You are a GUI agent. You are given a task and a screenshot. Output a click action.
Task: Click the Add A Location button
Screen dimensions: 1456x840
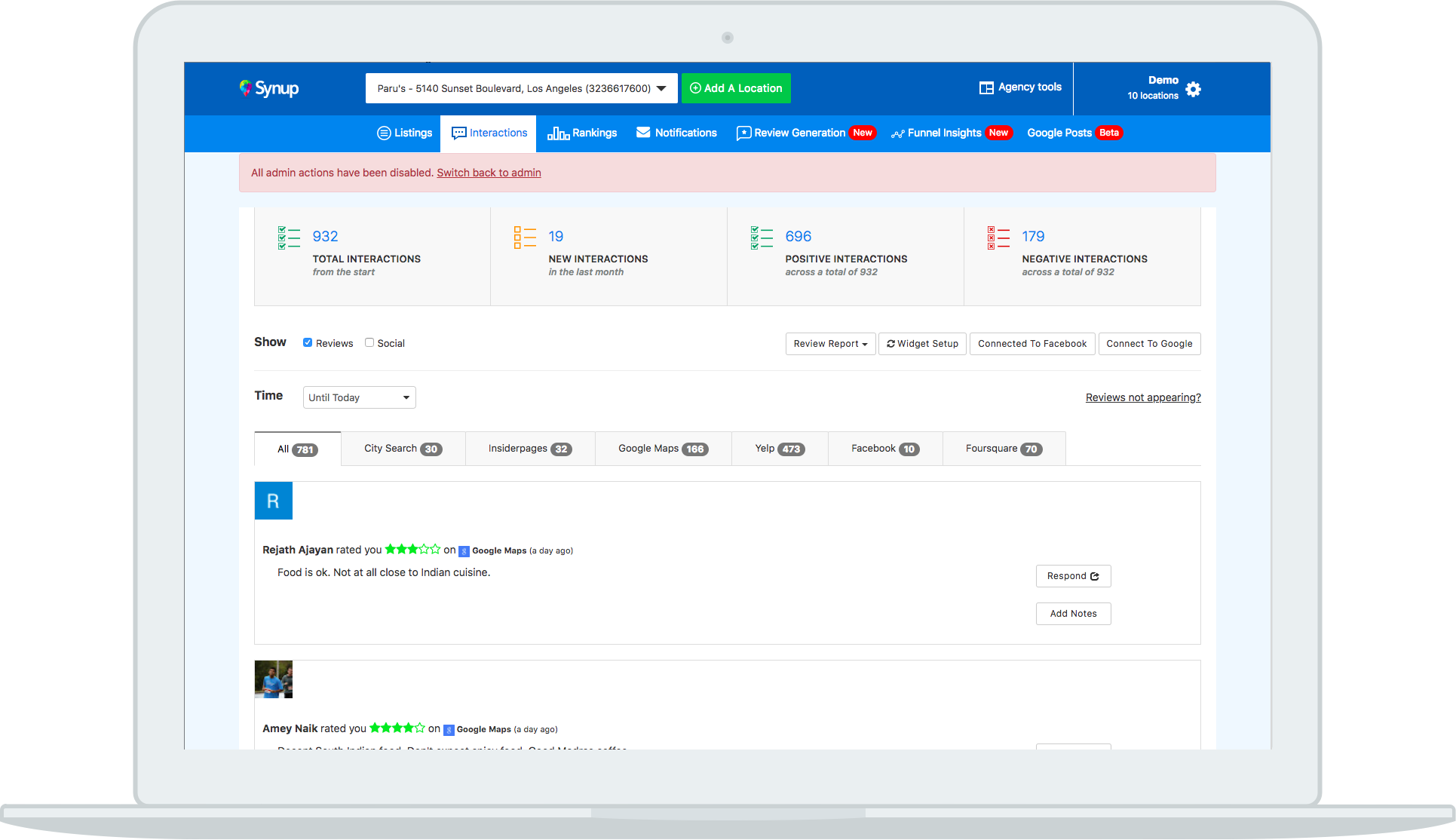pos(736,88)
